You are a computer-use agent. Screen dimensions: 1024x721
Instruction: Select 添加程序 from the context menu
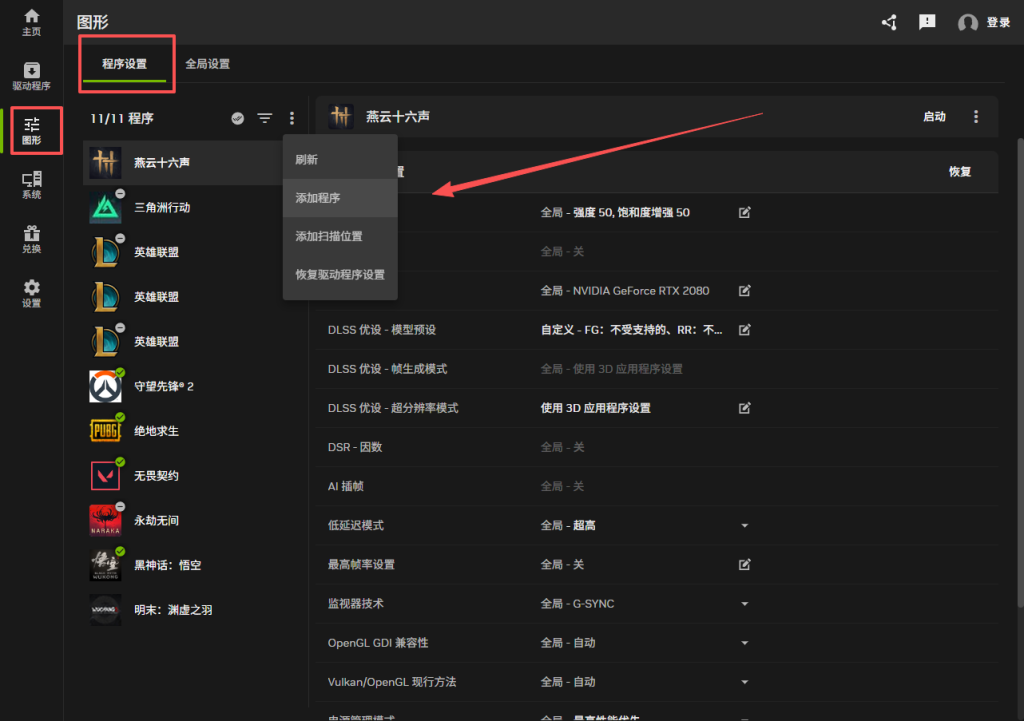point(318,198)
